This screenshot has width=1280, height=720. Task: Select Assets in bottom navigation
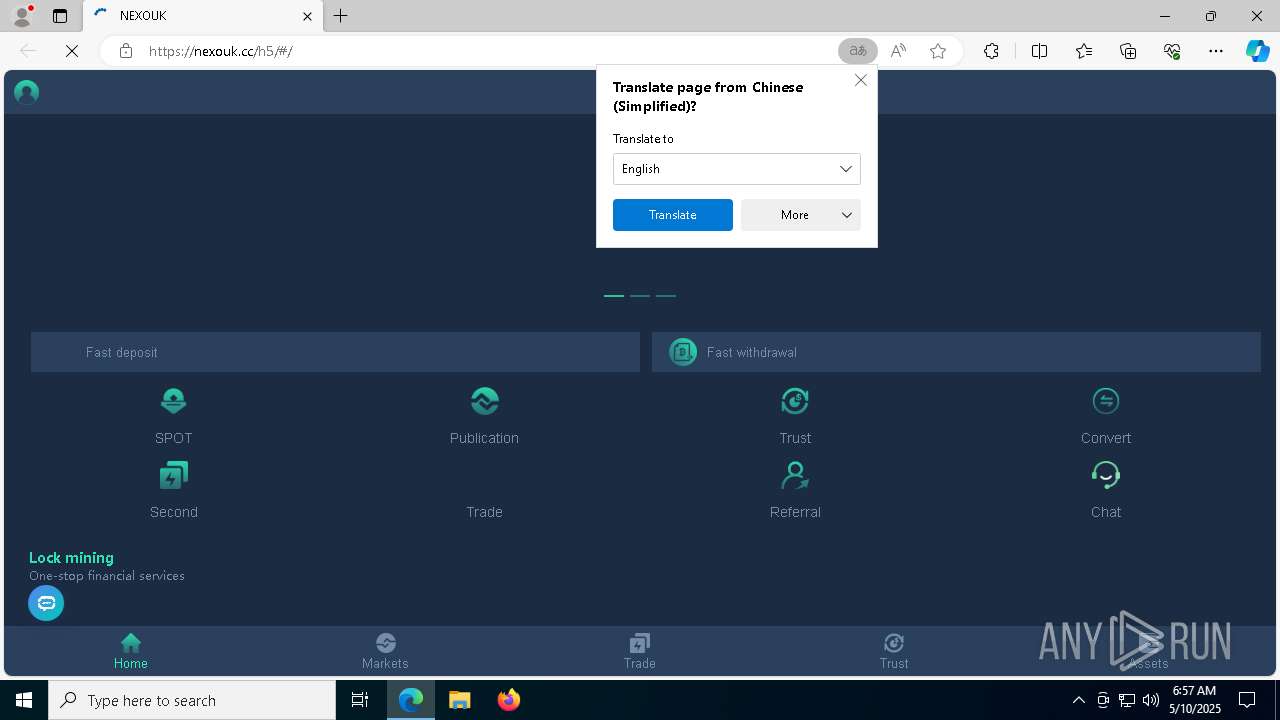coord(1148,651)
